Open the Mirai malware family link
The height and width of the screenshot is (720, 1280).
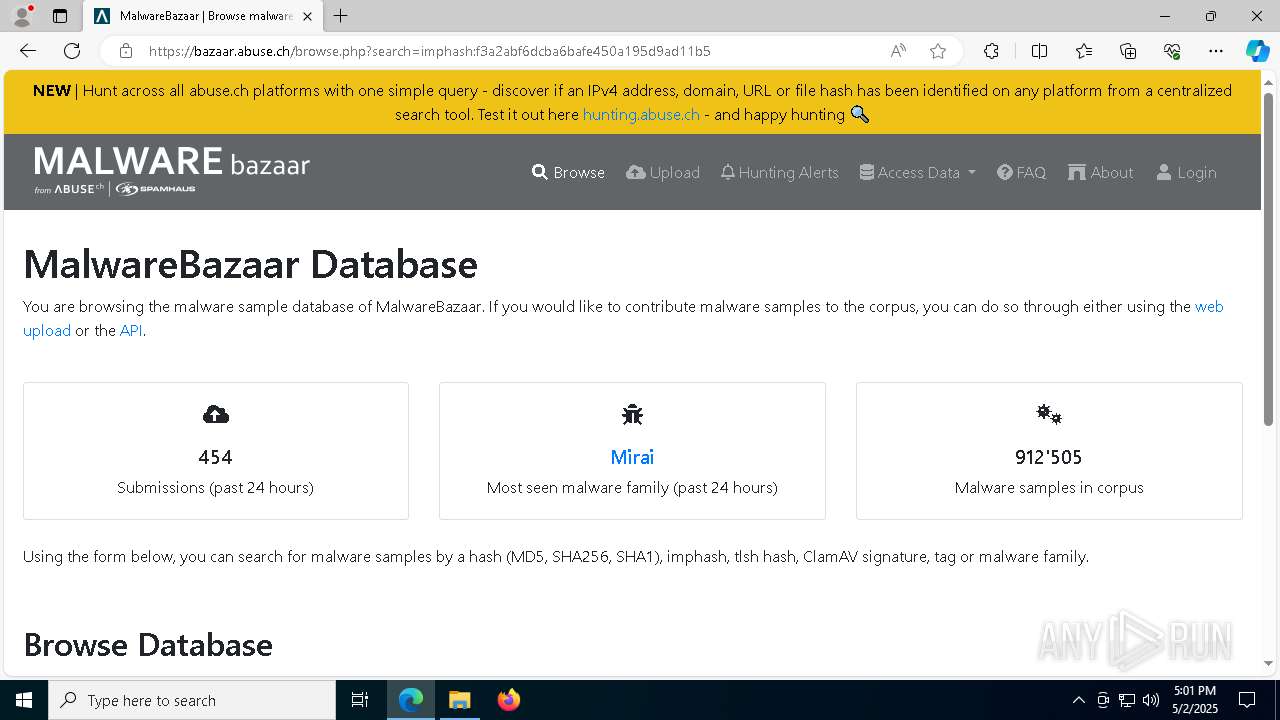click(x=632, y=457)
